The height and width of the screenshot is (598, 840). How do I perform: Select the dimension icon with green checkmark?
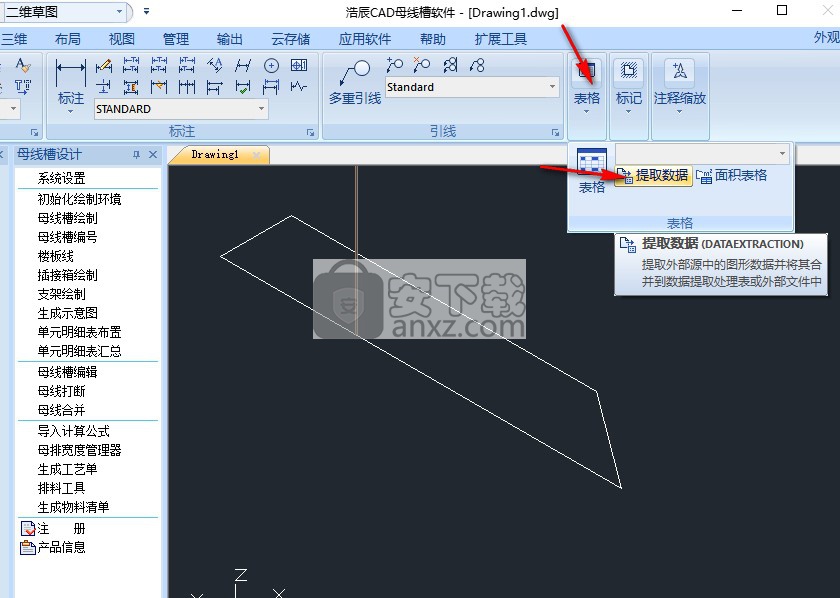click(243, 87)
